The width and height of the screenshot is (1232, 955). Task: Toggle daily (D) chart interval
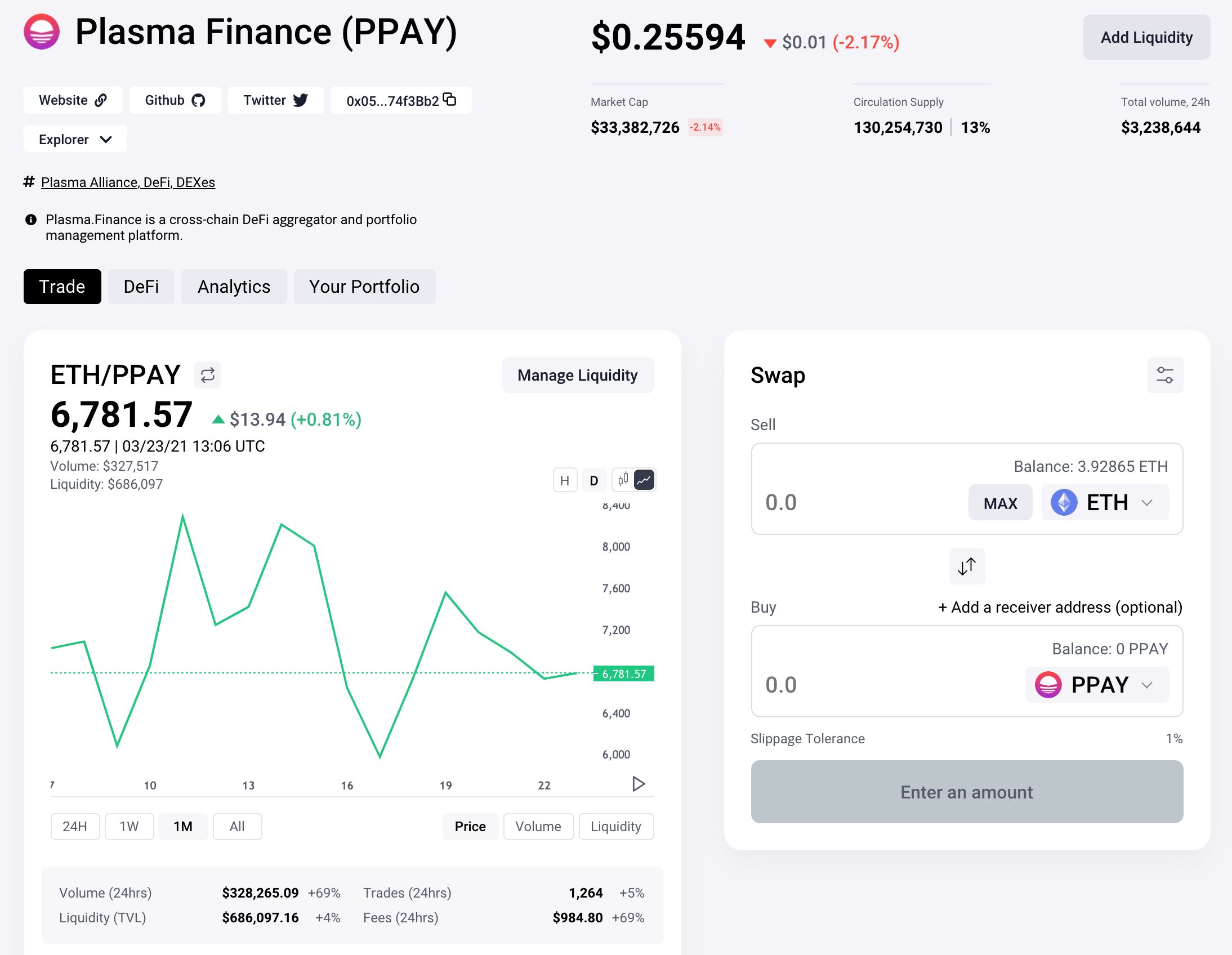pyautogui.click(x=593, y=481)
